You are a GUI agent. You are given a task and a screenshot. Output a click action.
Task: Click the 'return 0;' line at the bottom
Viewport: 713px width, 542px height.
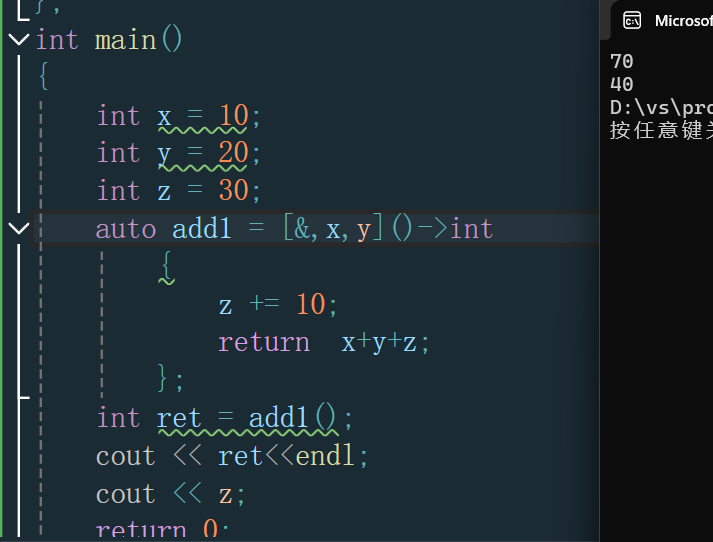[162, 530]
